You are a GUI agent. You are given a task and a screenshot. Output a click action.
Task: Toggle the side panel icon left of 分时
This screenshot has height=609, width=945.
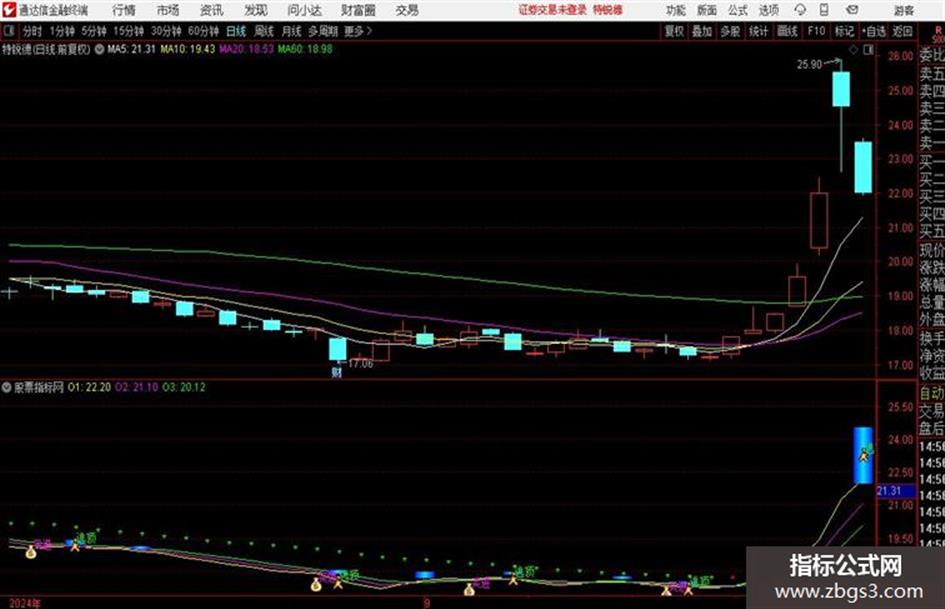point(8,31)
